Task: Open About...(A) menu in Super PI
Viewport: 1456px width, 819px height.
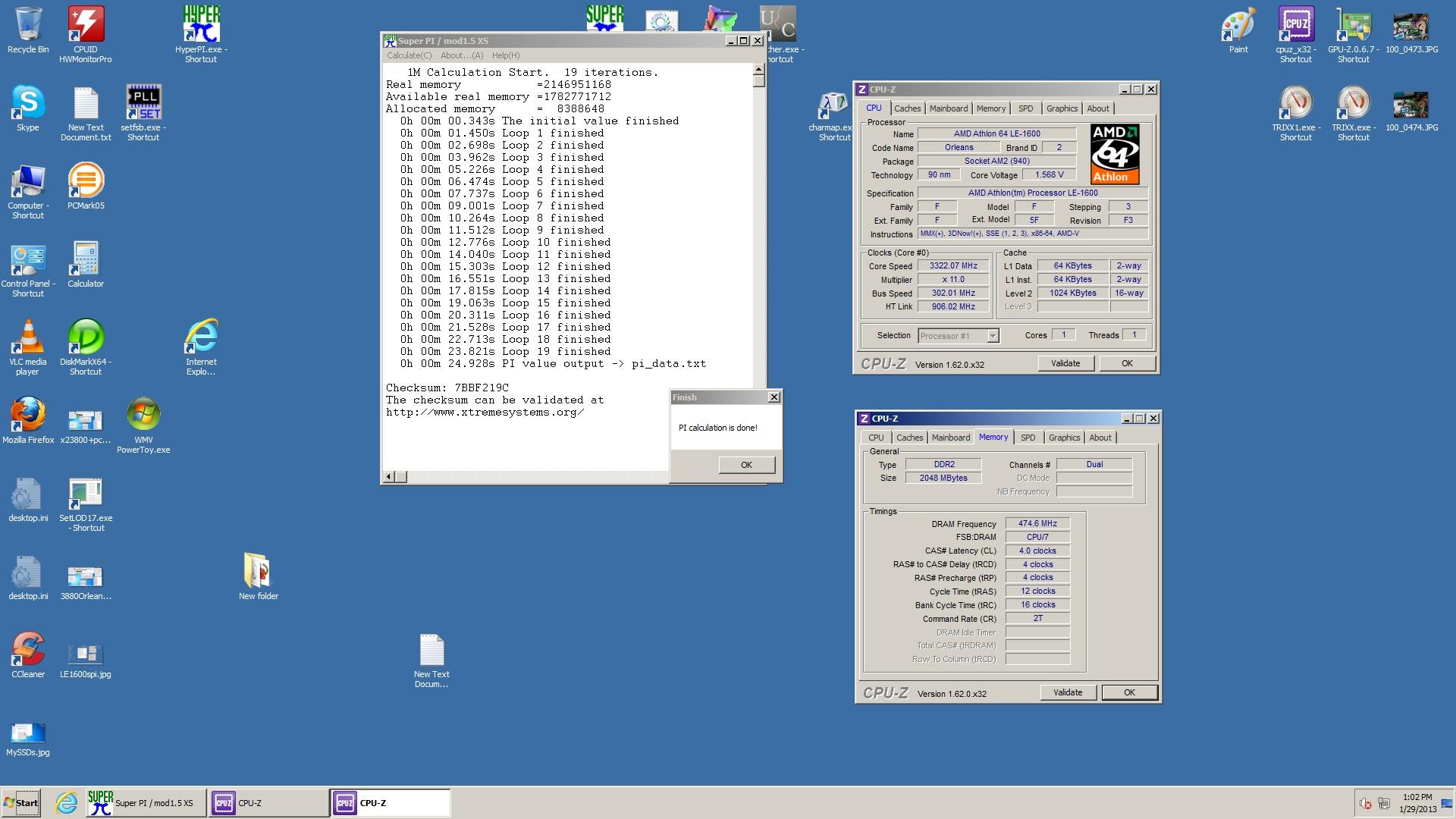Action: pyautogui.click(x=462, y=55)
